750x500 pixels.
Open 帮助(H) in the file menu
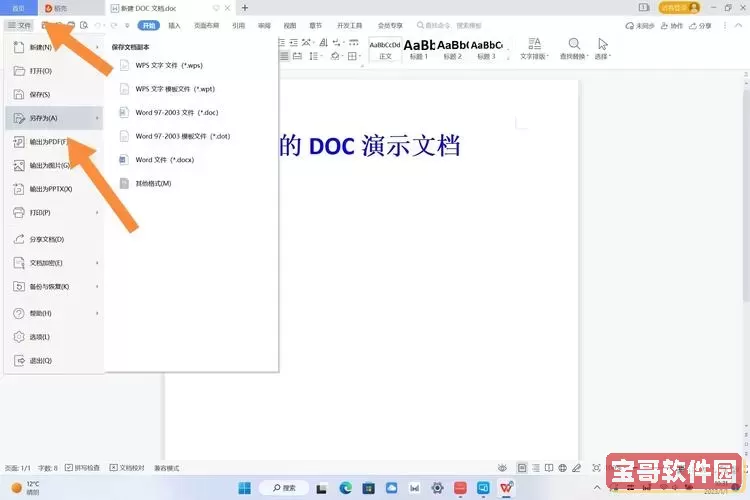[54, 313]
